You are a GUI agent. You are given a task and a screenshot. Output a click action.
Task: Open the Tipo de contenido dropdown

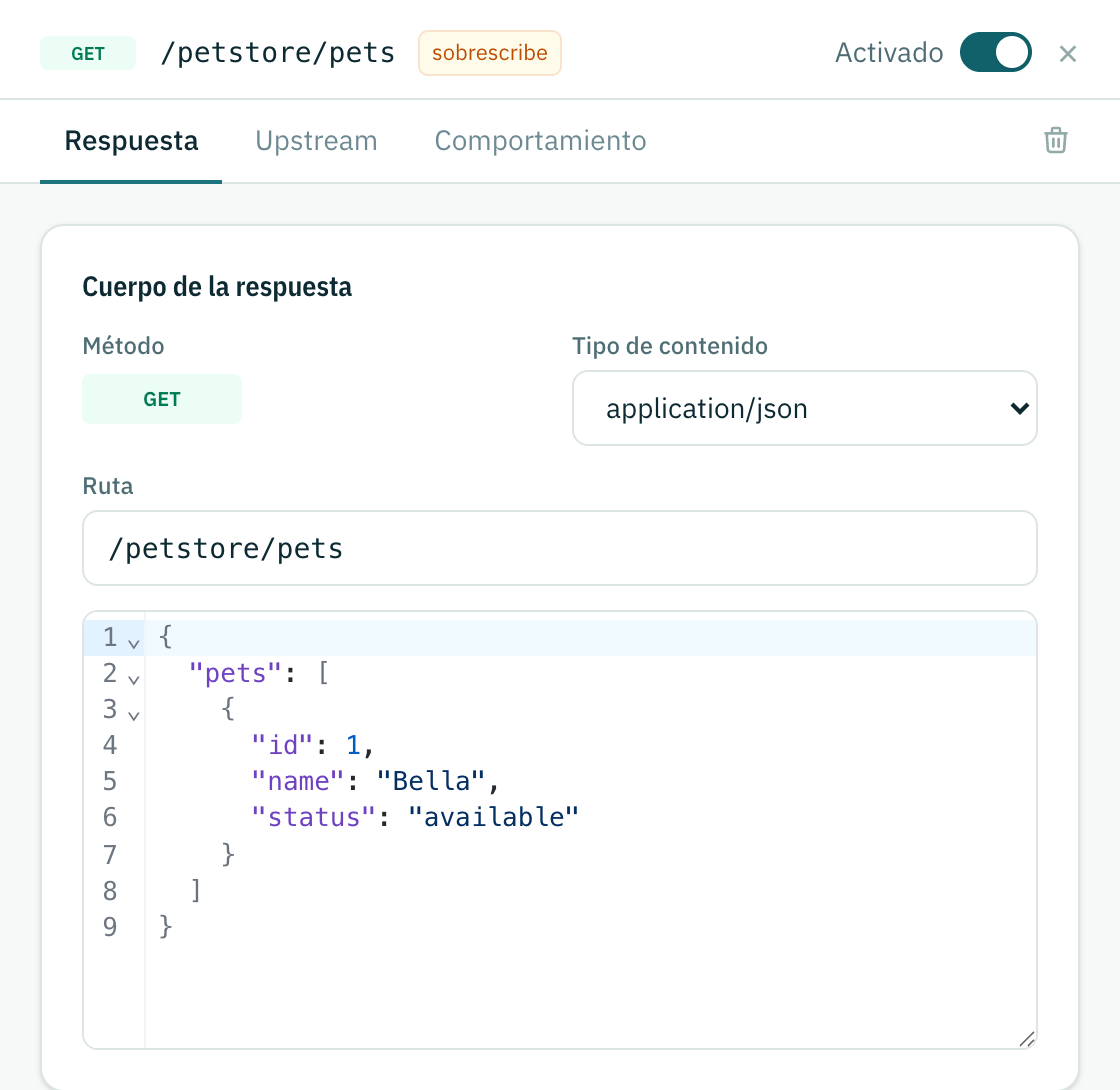[x=804, y=408]
